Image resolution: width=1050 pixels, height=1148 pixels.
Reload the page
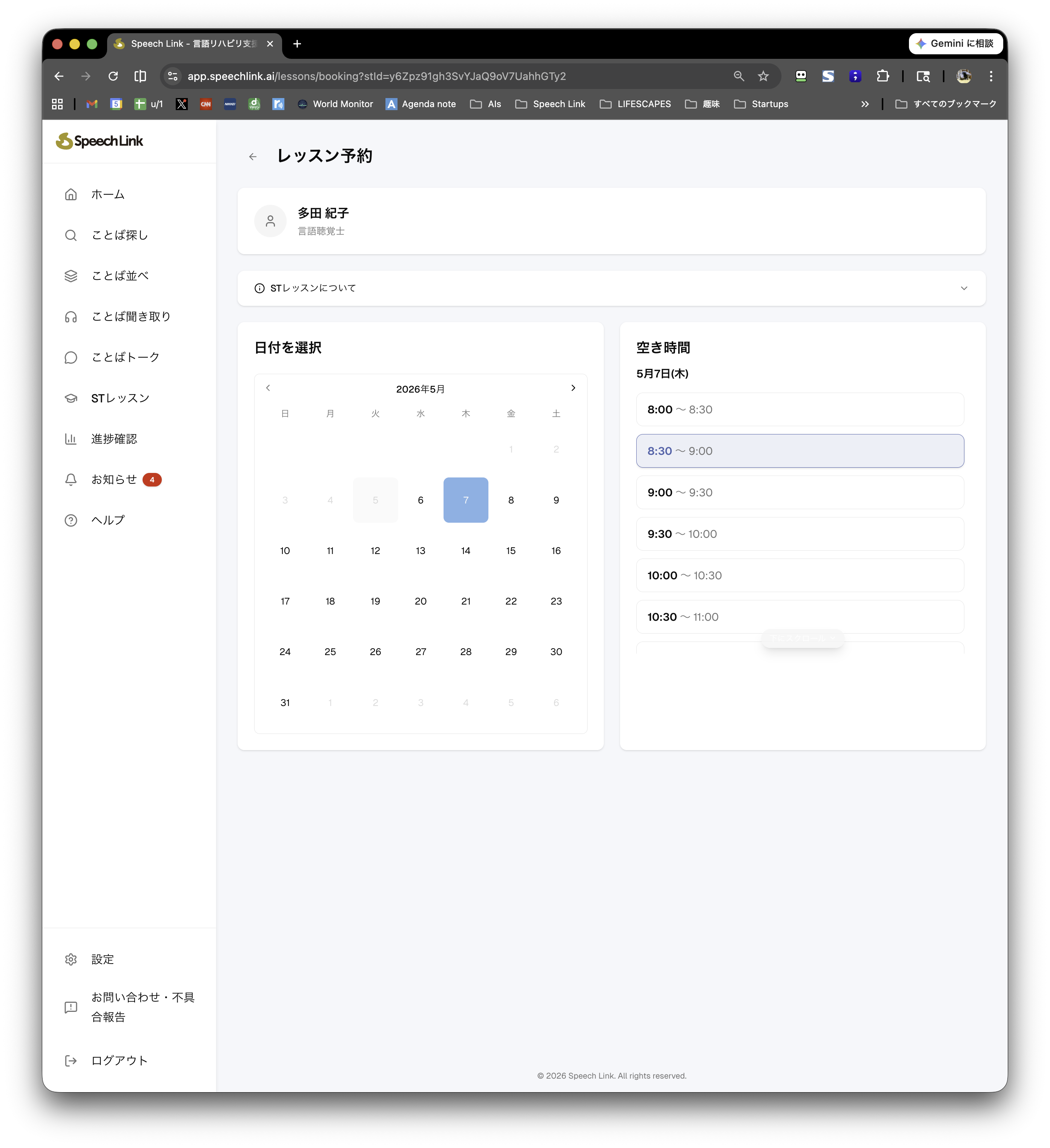[x=113, y=76]
